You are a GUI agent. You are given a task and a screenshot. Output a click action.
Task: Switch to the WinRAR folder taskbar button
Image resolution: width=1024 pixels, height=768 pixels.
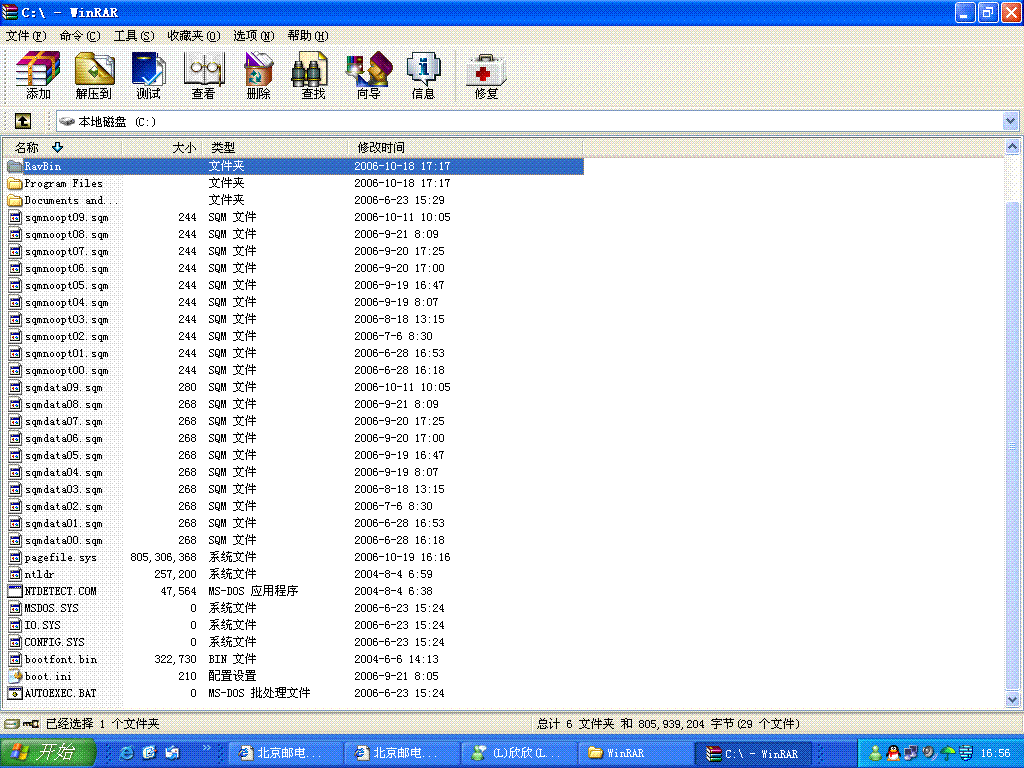click(634, 753)
